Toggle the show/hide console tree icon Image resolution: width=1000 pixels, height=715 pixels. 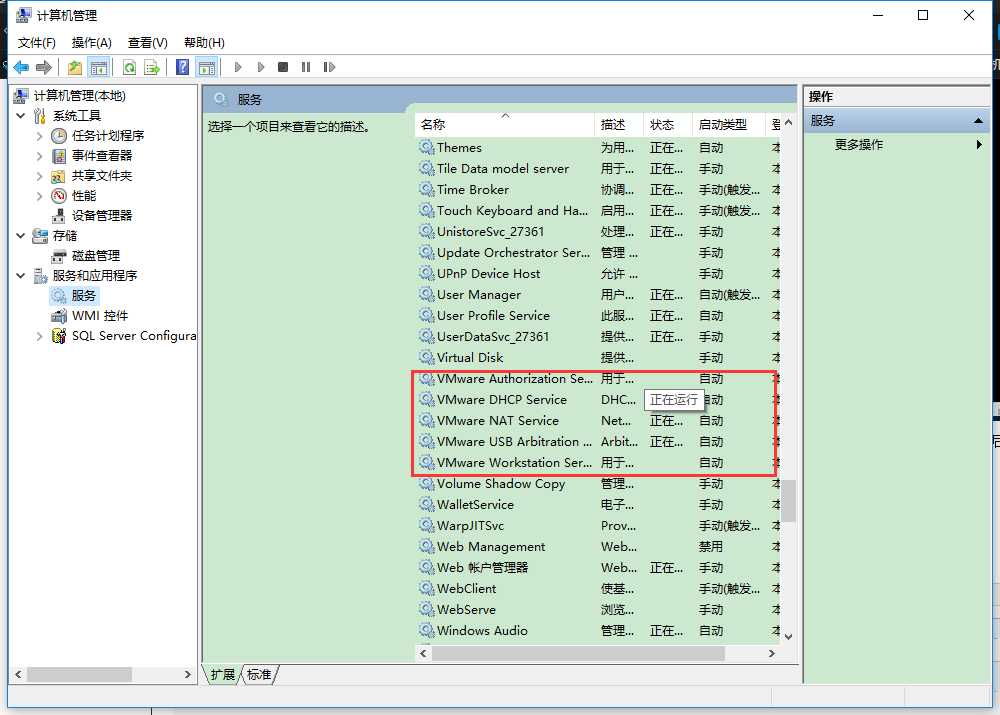click(x=98, y=67)
